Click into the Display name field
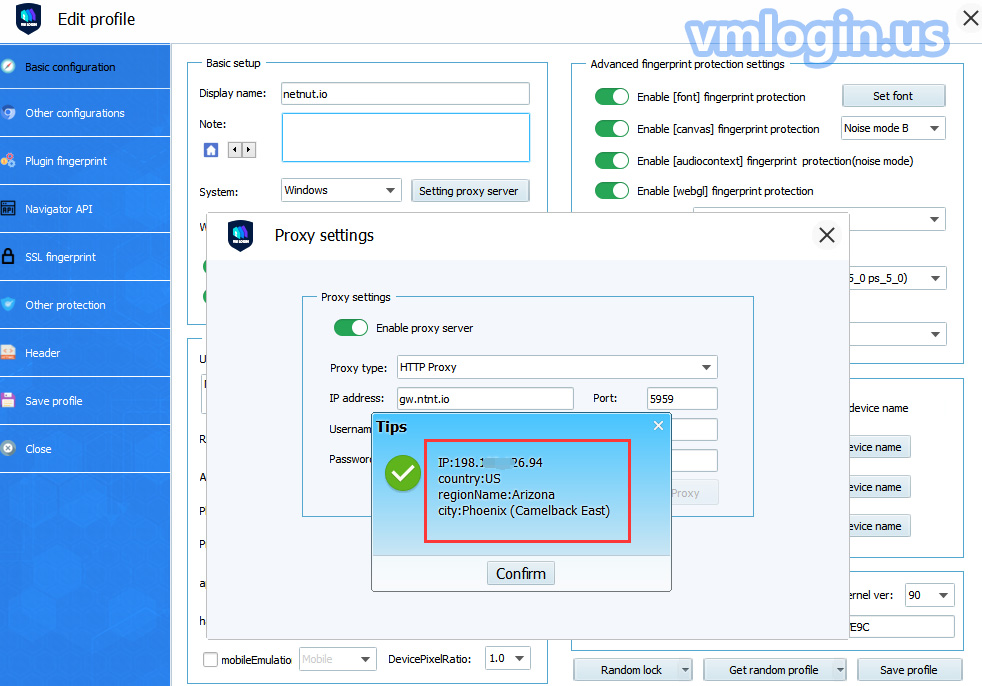Viewport: 982px width, 686px height. coord(405,94)
